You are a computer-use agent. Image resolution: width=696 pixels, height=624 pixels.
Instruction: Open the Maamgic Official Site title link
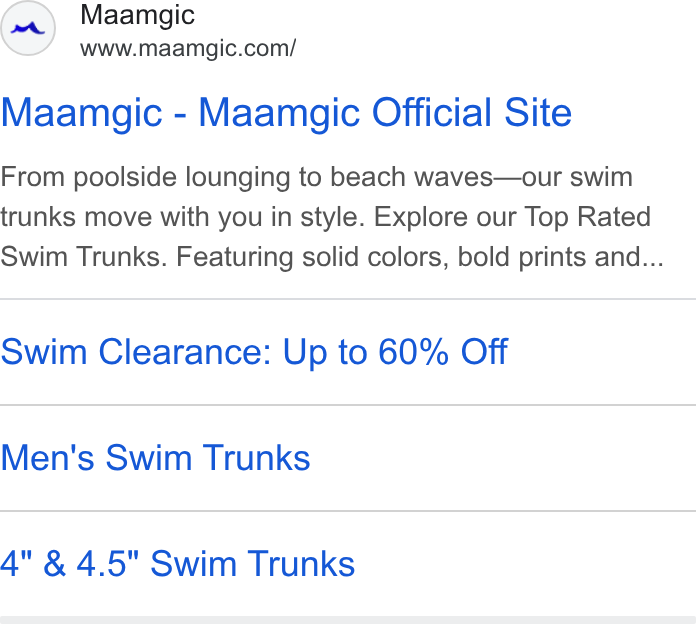pyautogui.click(x=286, y=113)
